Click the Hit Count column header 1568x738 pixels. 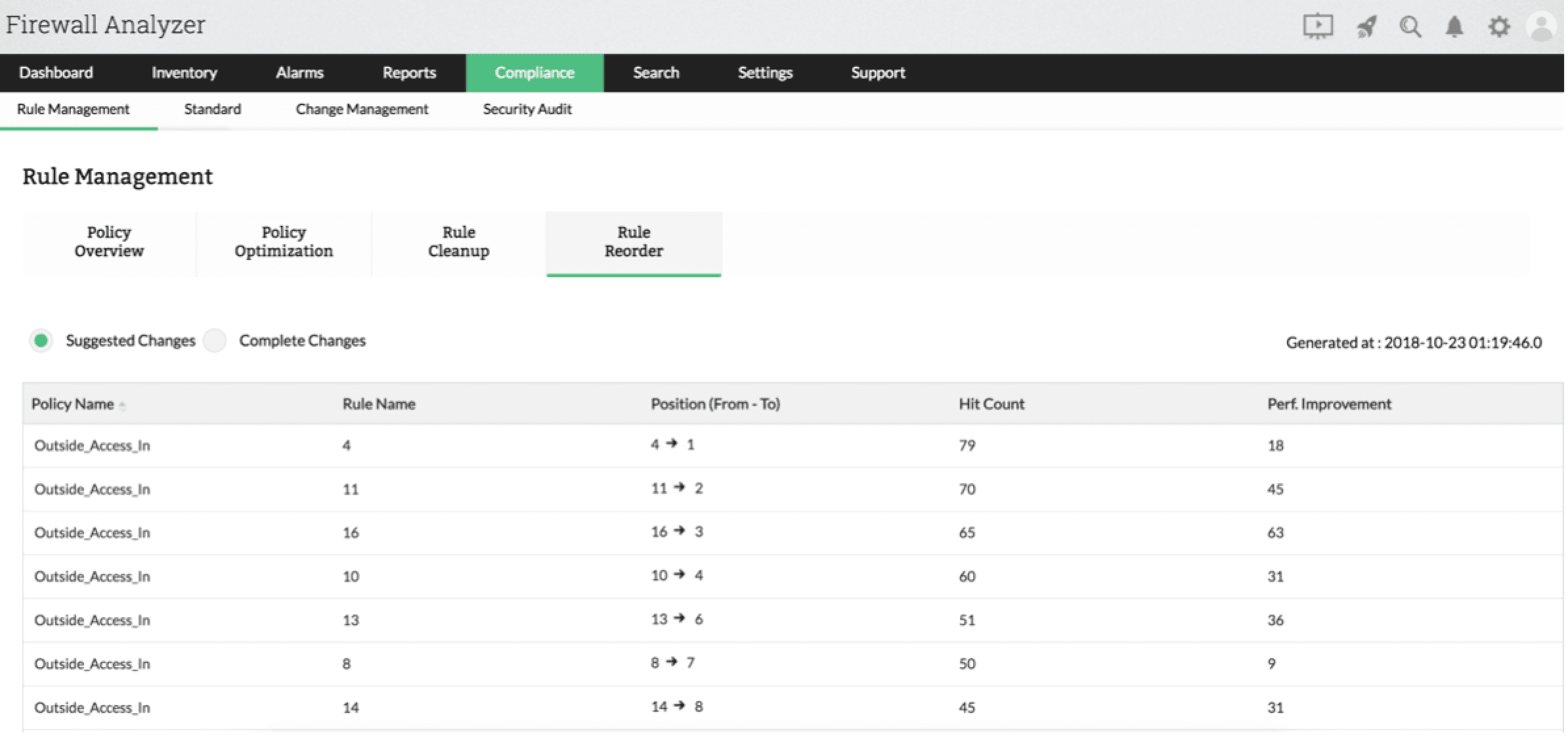click(x=991, y=404)
